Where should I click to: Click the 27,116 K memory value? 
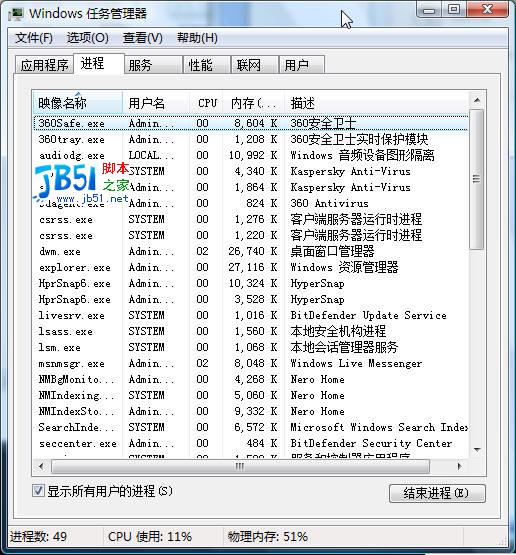coord(253,268)
